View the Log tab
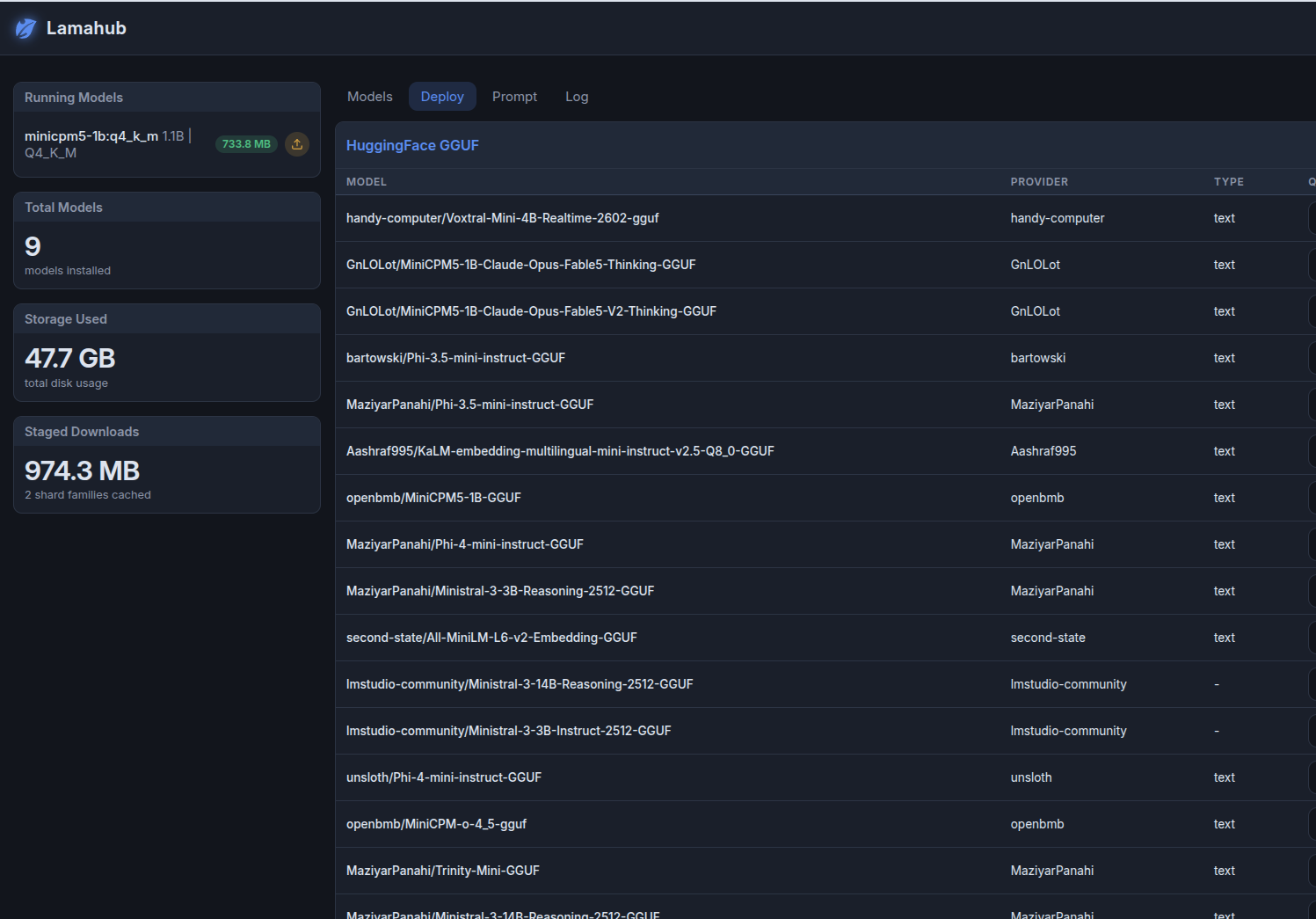The image size is (1316, 919). (577, 97)
